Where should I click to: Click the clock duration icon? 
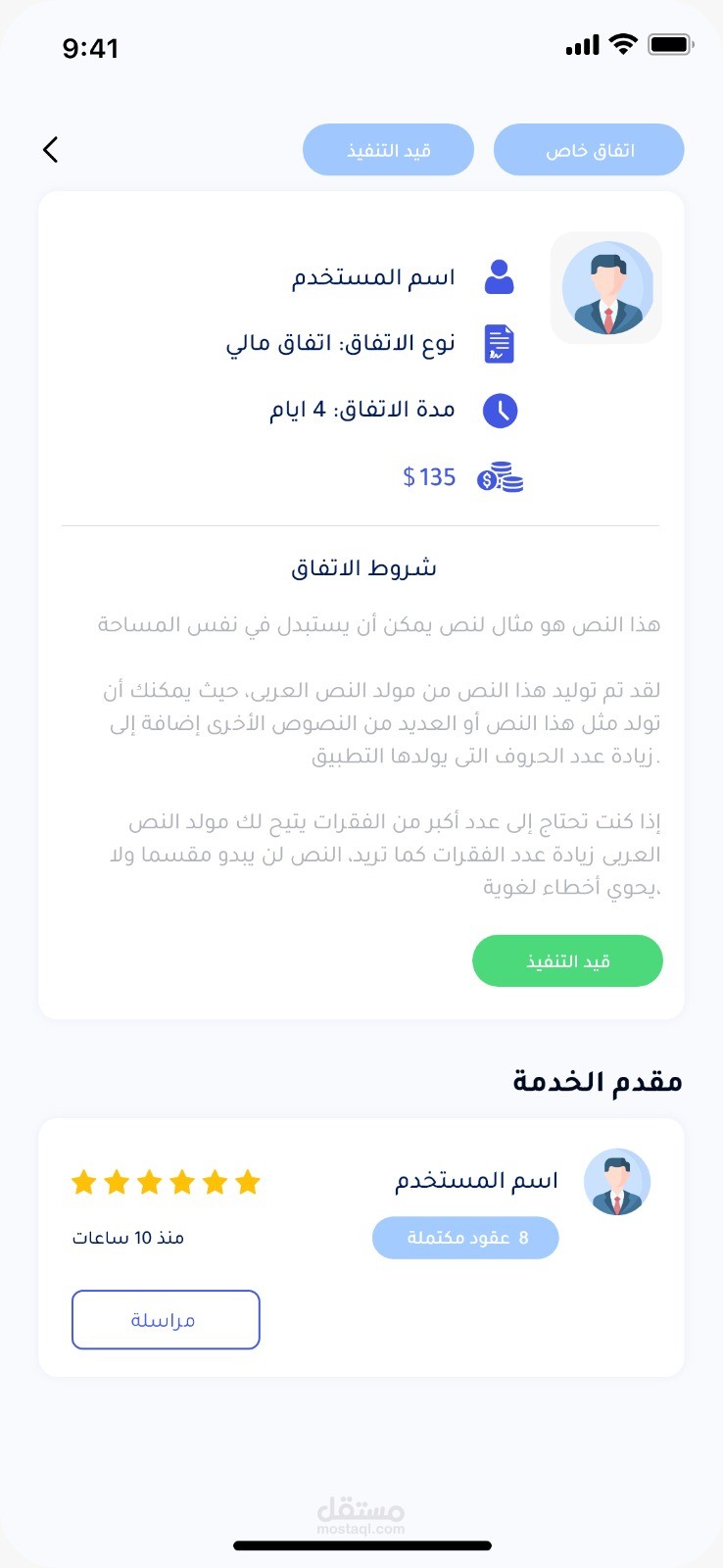501,411
